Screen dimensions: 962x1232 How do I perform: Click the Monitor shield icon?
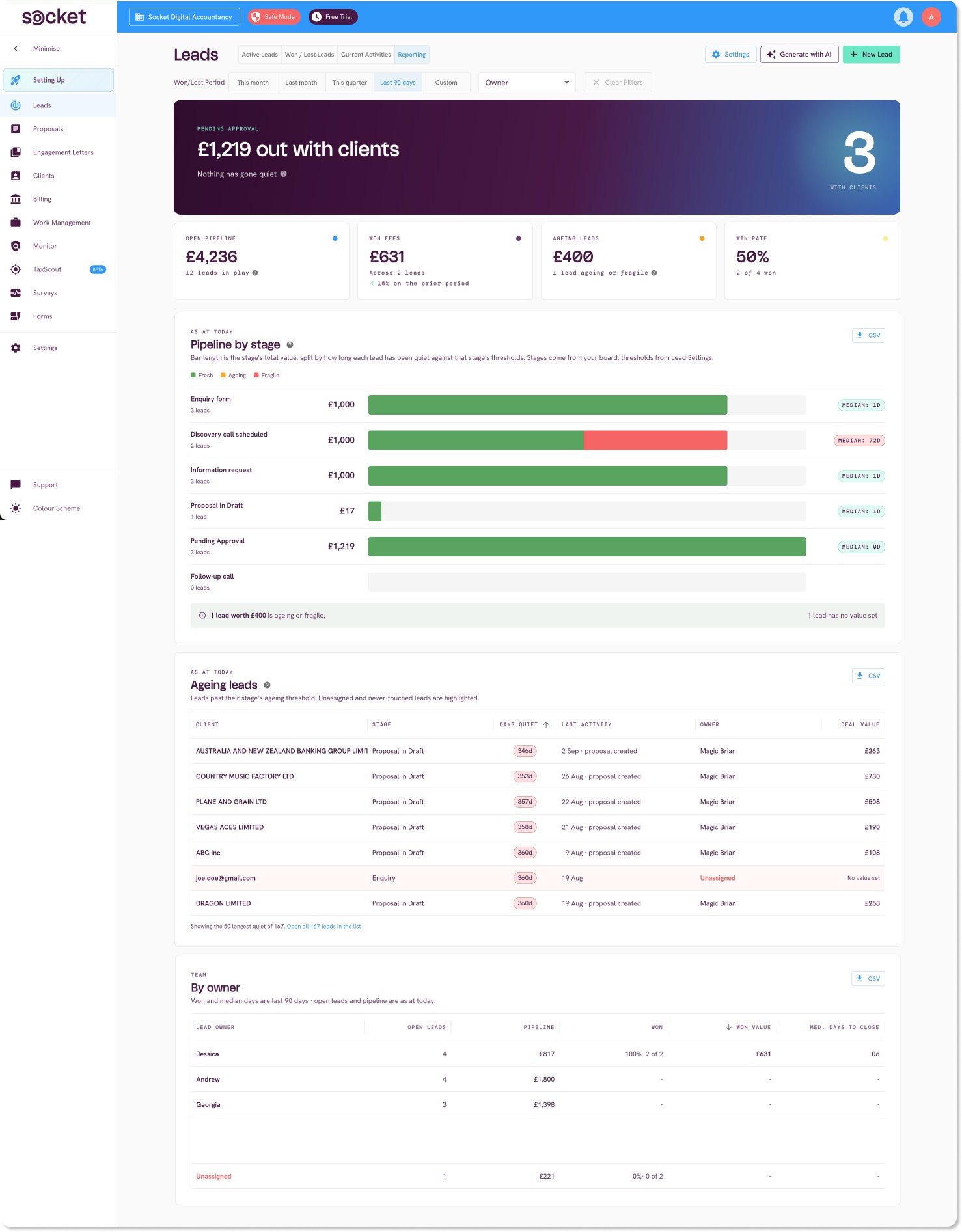[x=16, y=246]
